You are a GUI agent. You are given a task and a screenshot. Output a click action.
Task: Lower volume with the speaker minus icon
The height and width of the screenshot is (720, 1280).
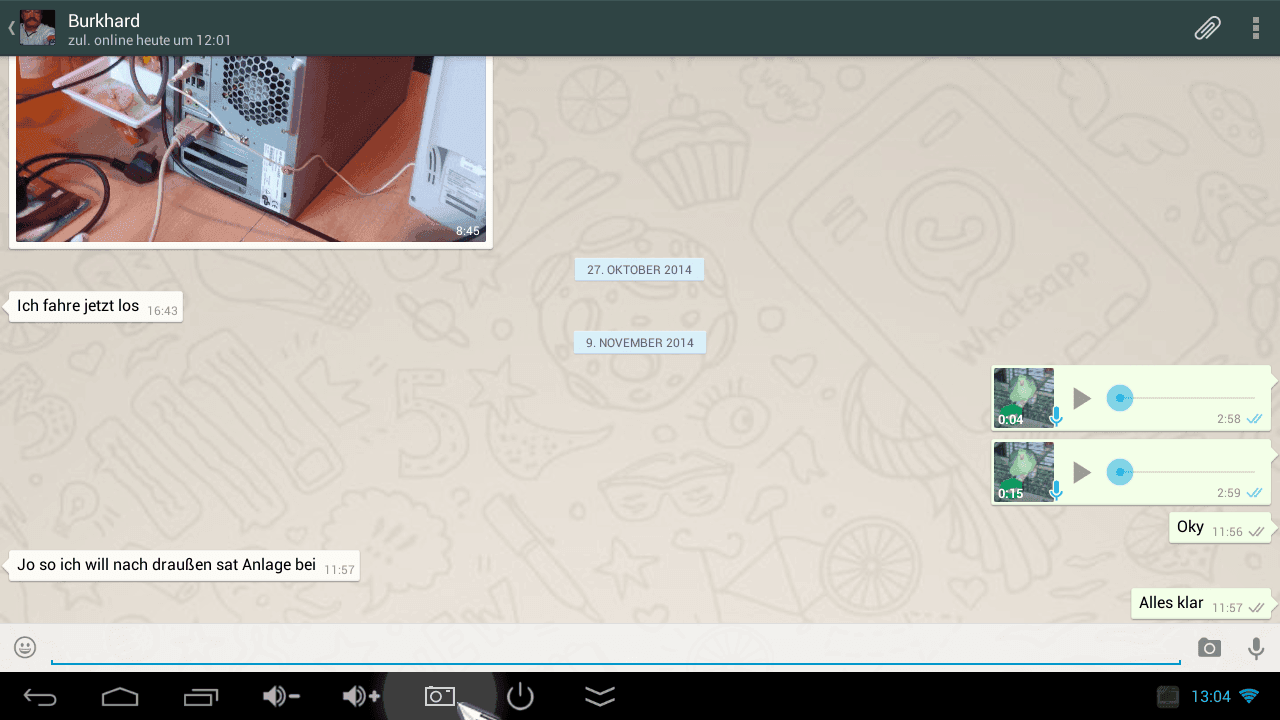(281, 696)
